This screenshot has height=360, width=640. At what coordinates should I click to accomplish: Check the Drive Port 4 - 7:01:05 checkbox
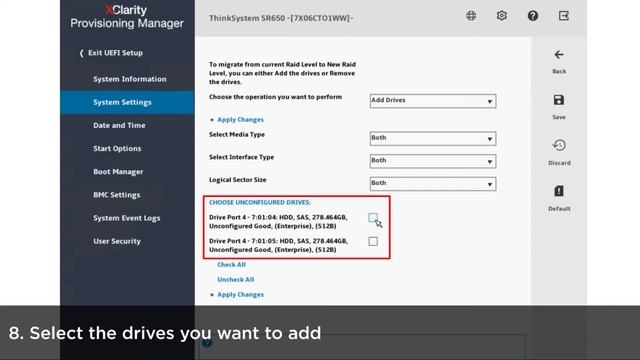[x=373, y=241]
